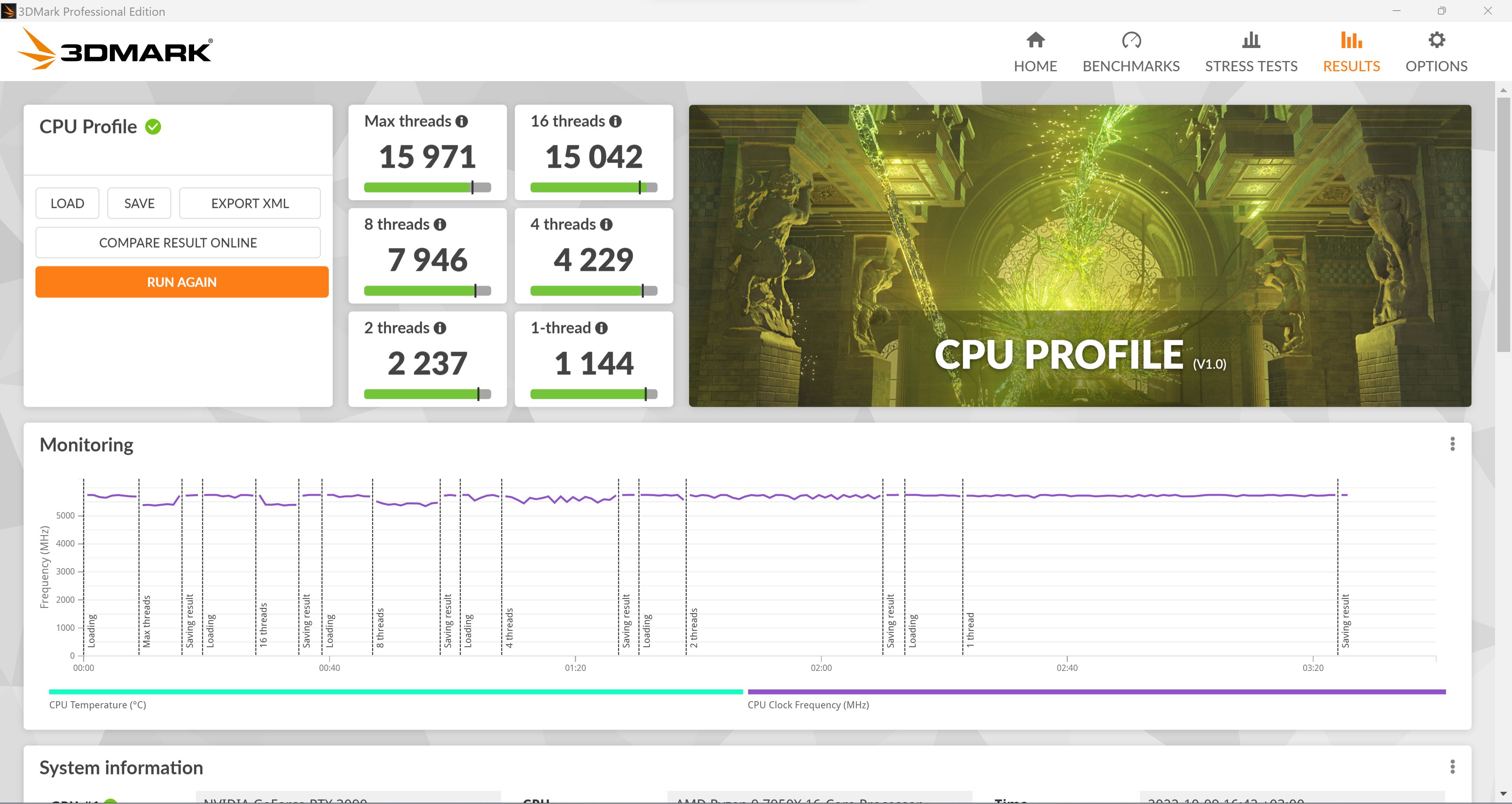The height and width of the screenshot is (804, 1512).
Task: Open the BENCHMARKS section
Action: (1131, 50)
